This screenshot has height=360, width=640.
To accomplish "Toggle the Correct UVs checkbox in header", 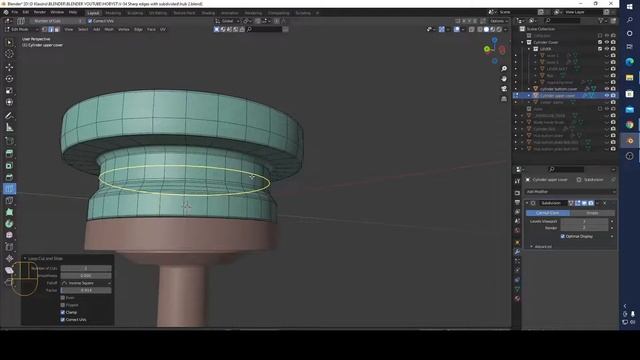I will pos(90,21).
